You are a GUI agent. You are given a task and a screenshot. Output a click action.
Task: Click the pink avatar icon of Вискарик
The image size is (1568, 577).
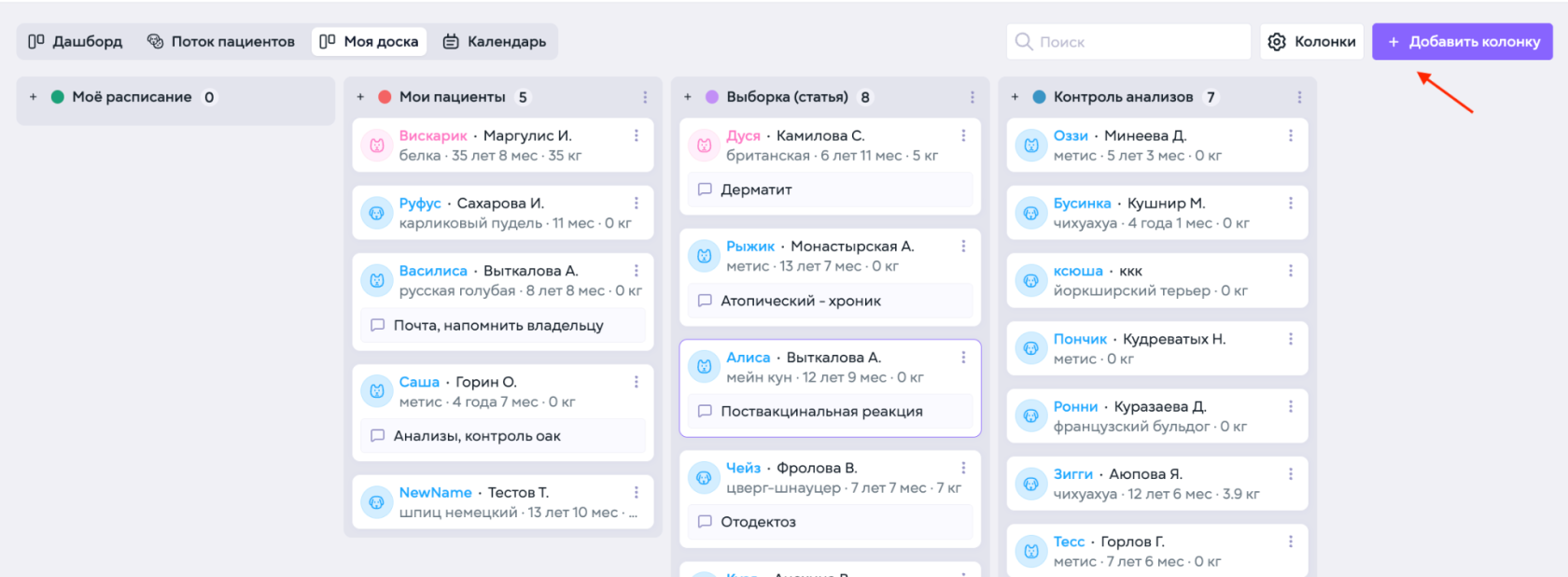tap(377, 146)
